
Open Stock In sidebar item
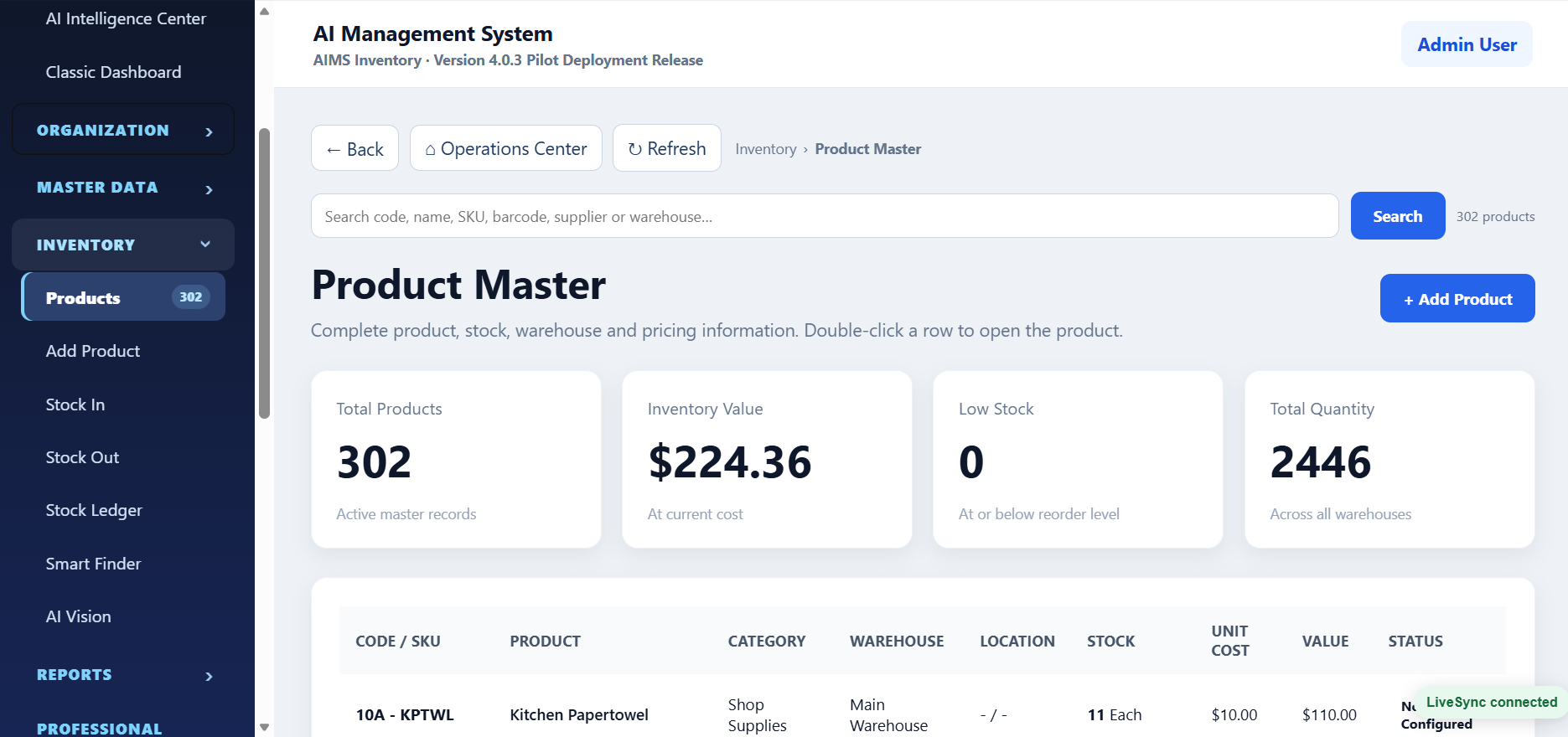tap(75, 405)
